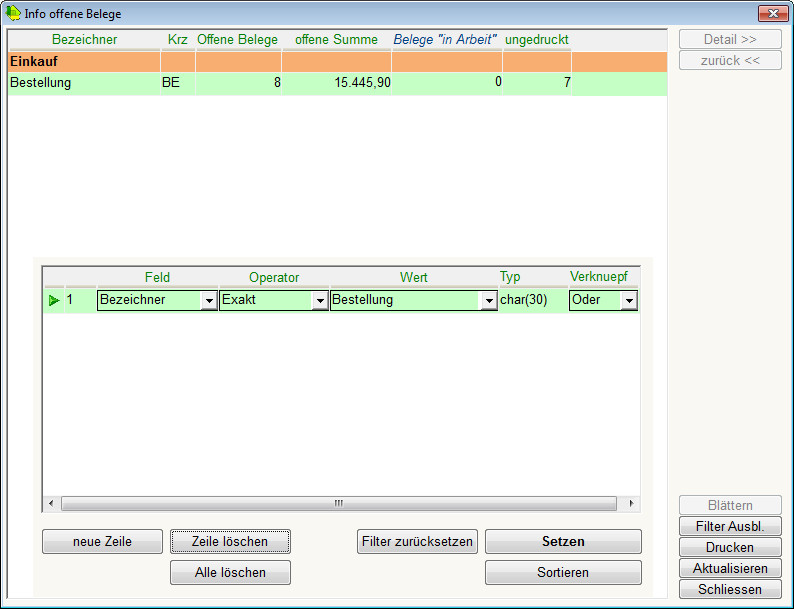Click the Drucken button

[x=730, y=547]
